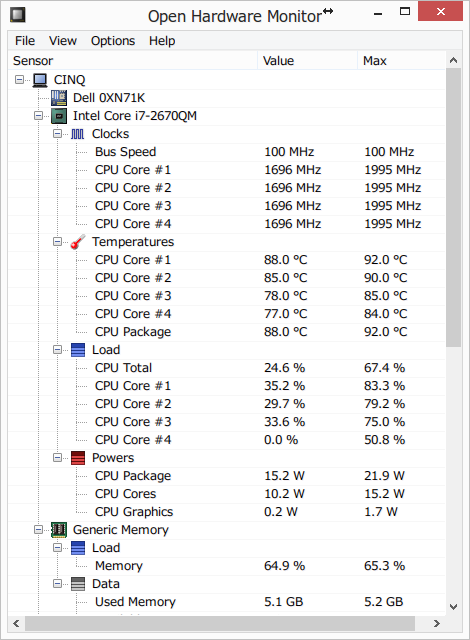This screenshot has height=640, width=470.
Task: Click the CINQ computer icon
Action: pyautogui.click(x=40, y=80)
